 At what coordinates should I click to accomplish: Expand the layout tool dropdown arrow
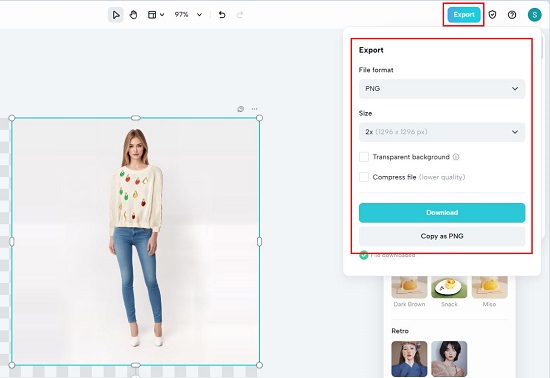(162, 15)
